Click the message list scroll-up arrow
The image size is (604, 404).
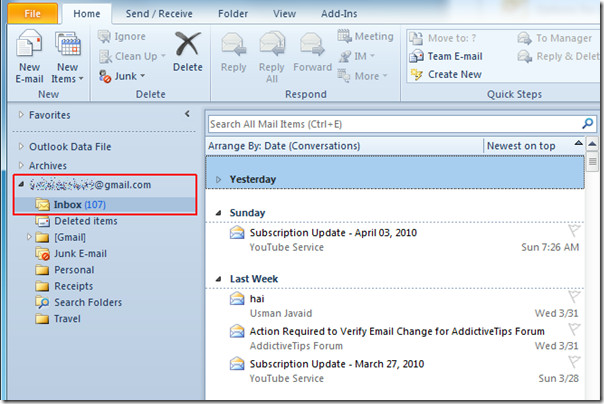(592, 144)
